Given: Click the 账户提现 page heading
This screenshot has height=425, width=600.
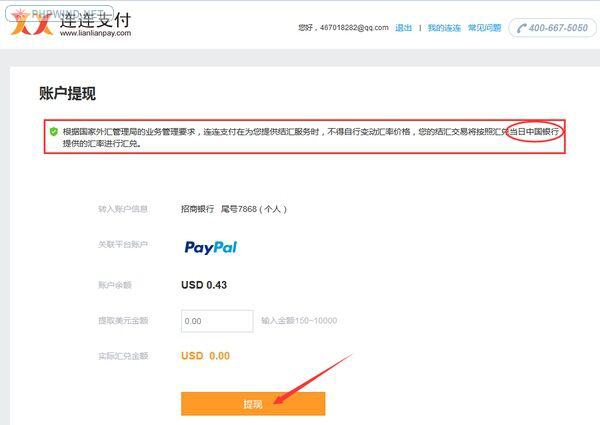Looking at the screenshot, I should pyautogui.click(x=67, y=93).
